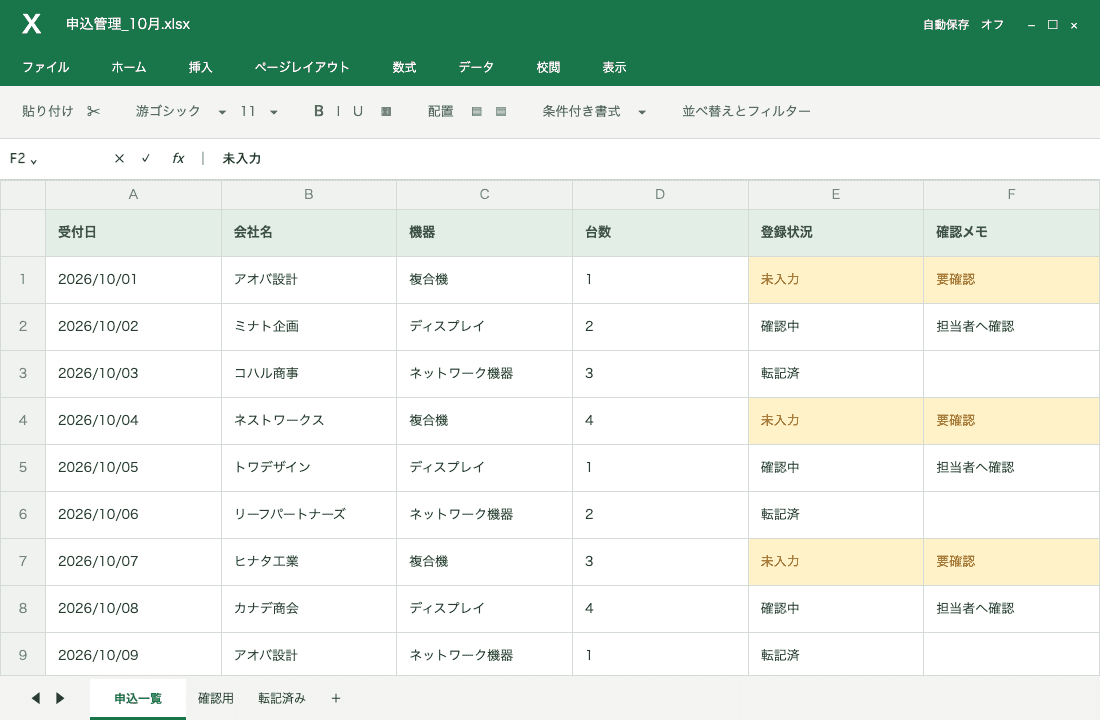Select cell コハル商事

(x=309, y=373)
